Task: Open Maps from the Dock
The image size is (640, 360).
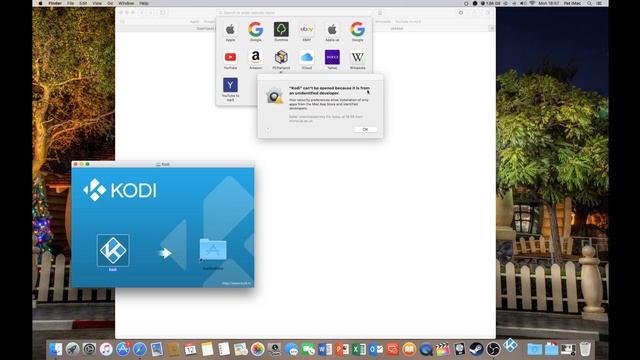Action: click(241, 349)
